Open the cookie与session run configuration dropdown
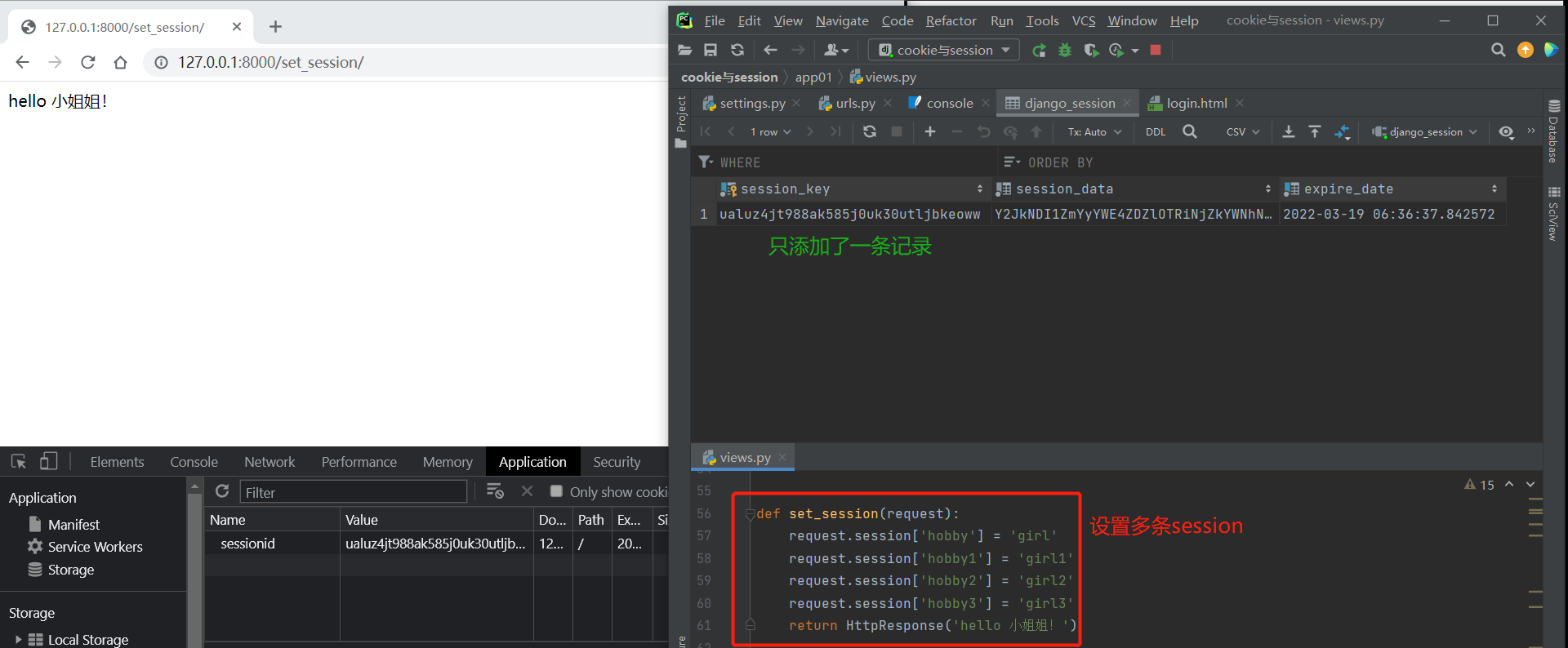1568x648 pixels. coord(944,51)
